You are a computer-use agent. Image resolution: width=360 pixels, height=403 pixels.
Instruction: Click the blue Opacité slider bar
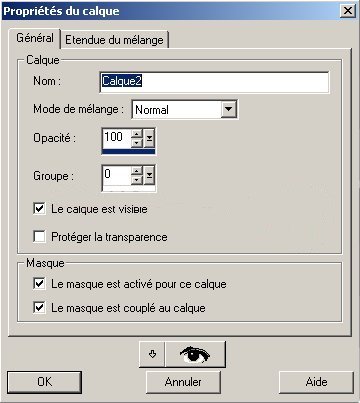tap(129, 152)
